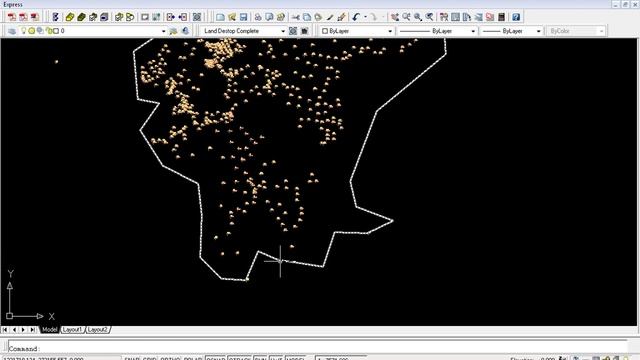This screenshot has width=640, height=360.
Task: Click the Copy to clipboard icon
Action: click(x=307, y=17)
